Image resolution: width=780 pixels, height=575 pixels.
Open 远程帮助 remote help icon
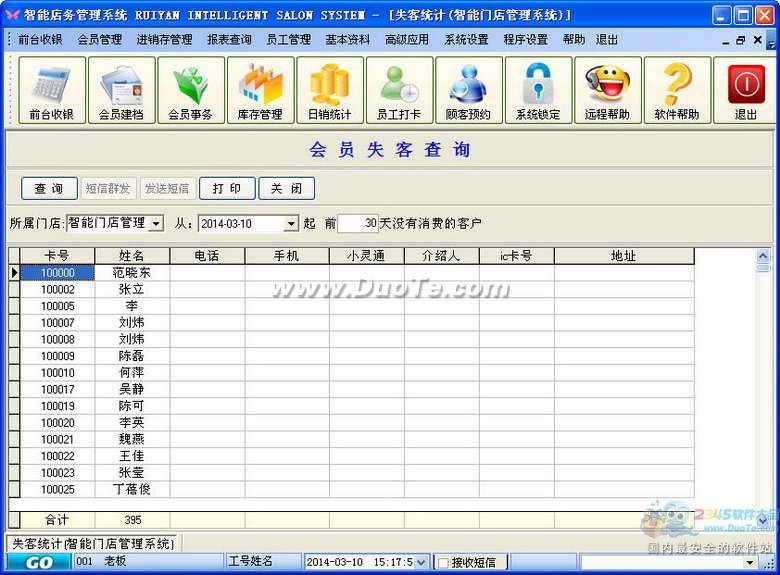pyautogui.click(x=607, y=90)
